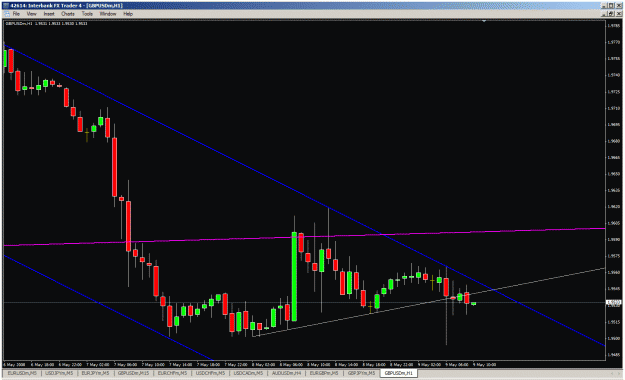The height and width of the screenshot is (380, 625).
Task: Switch to the AUDUSDm,H4 chart tab
Action: coord(286,373)
